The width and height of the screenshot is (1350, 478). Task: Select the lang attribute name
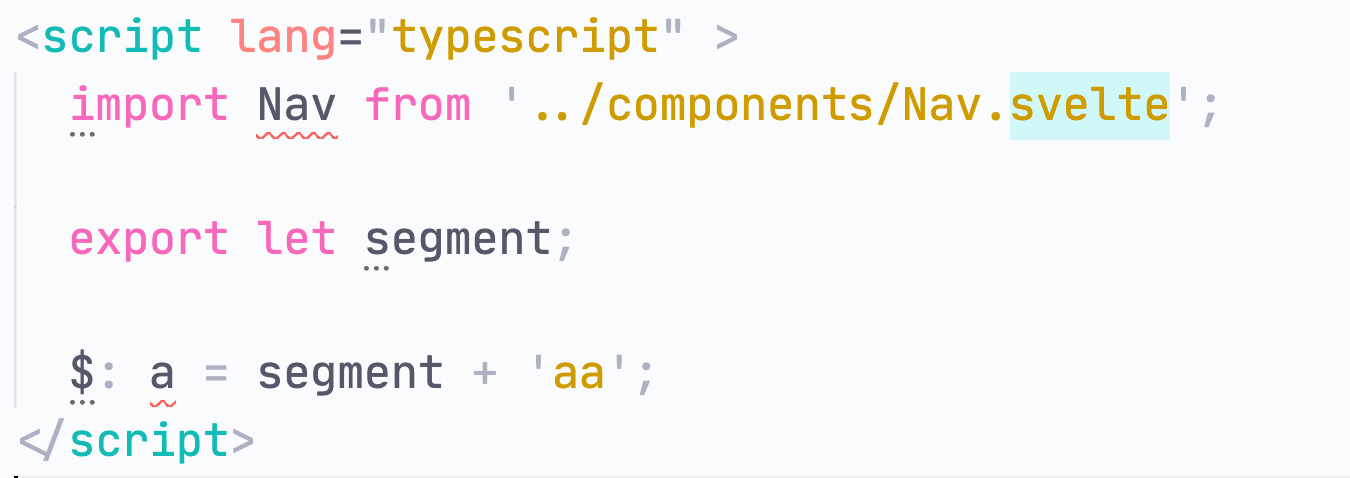(x=284, y=37)
